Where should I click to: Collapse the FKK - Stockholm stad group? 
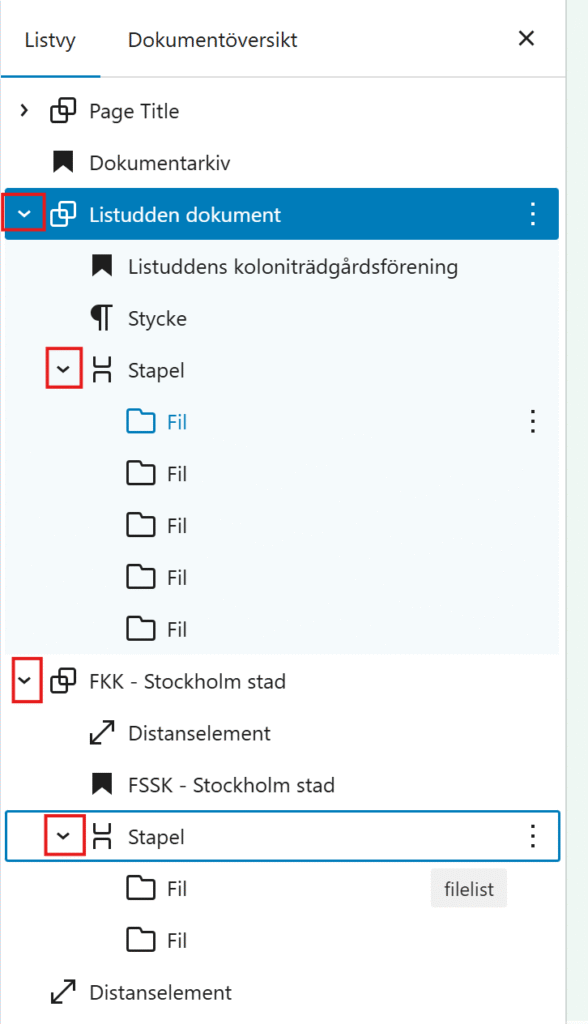pyautogui.click(x=25, y=680)
